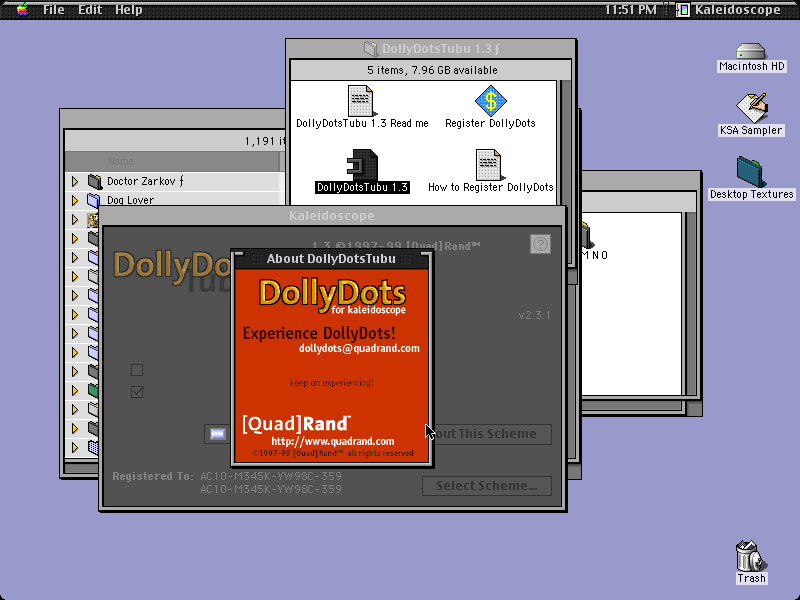Click the folder icon in DollyDotsTubu 1.3 ƒ title bar
Screen dimensions: 800x600
click(x=370, y=48)
